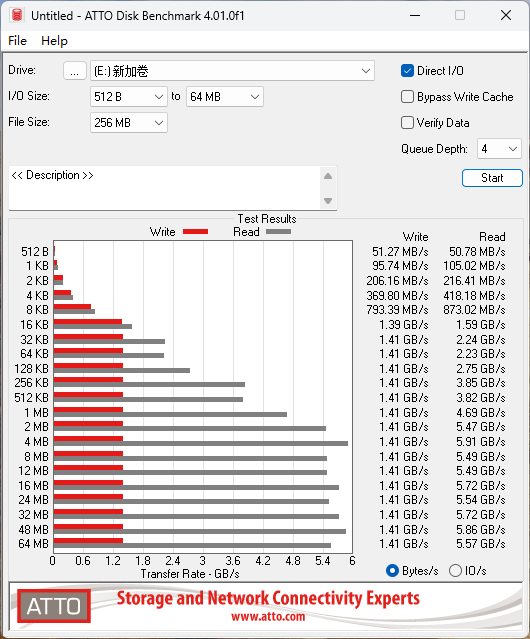530x639 pixels.
Task: Uncheck the Direct I/O checkbox
Action: tap(407, 71)
